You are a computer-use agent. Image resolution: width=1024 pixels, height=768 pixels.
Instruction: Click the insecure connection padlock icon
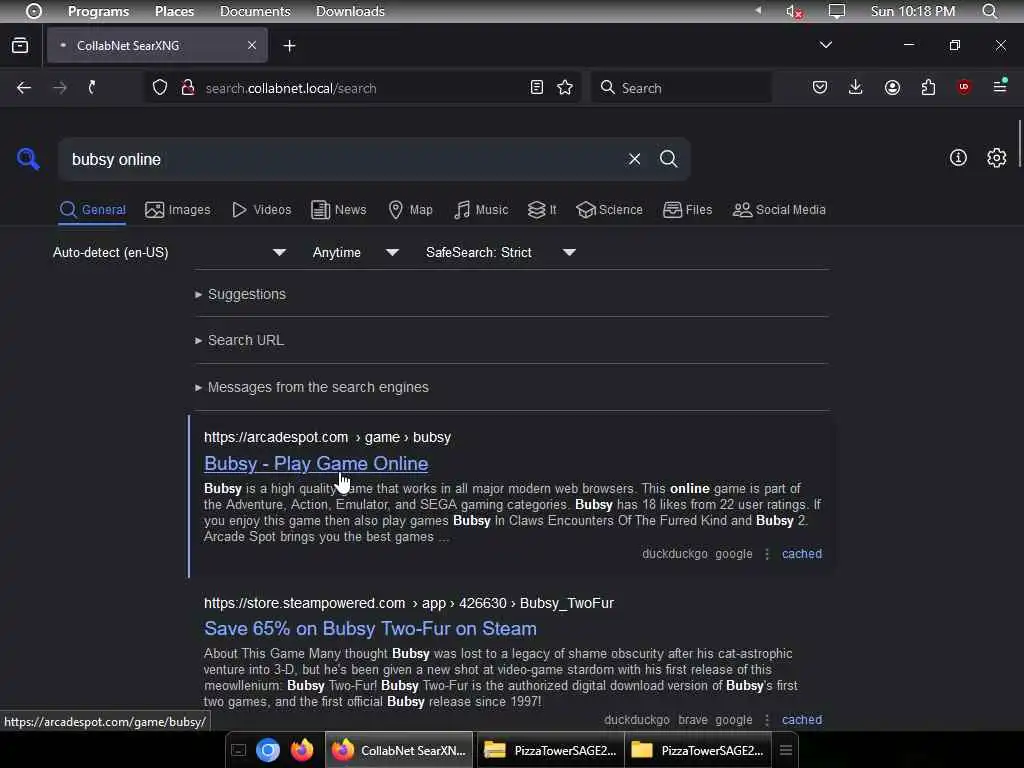(x=188, y=88)
